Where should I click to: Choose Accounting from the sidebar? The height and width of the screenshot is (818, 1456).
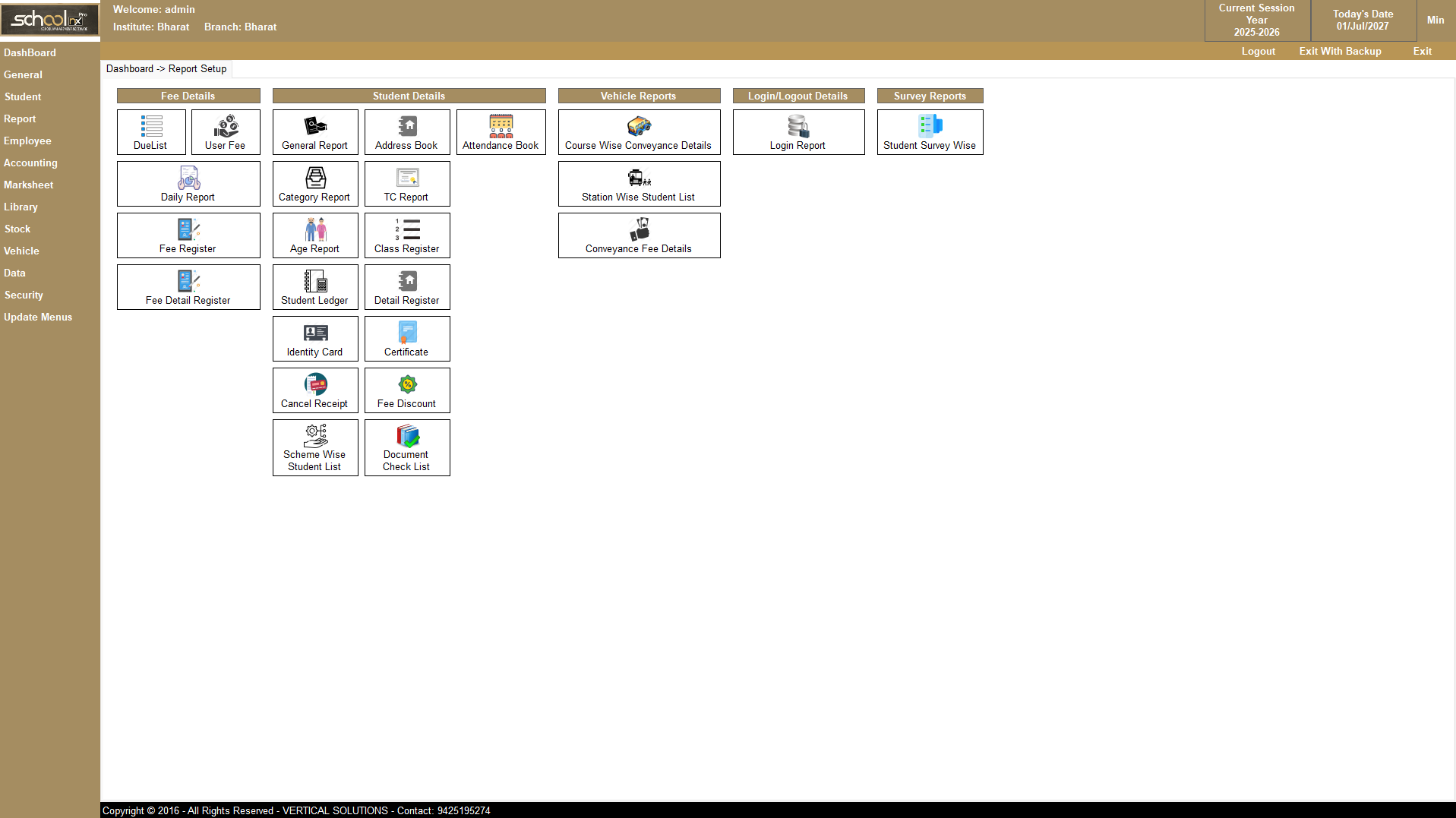point(30,163)
